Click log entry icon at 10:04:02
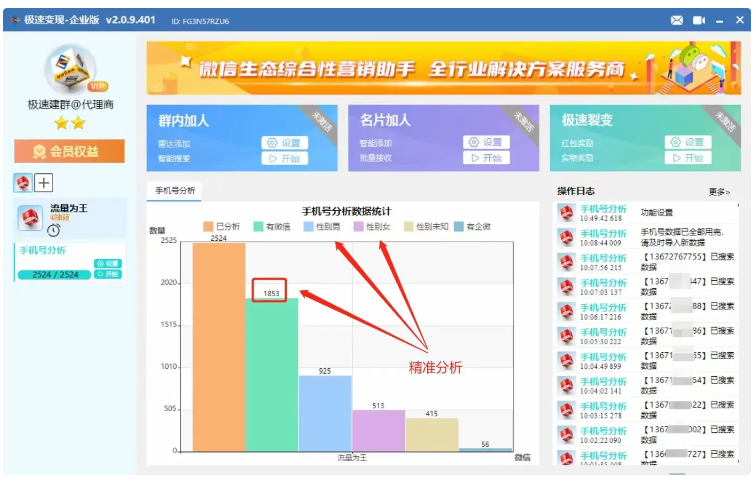 point(567,386)
